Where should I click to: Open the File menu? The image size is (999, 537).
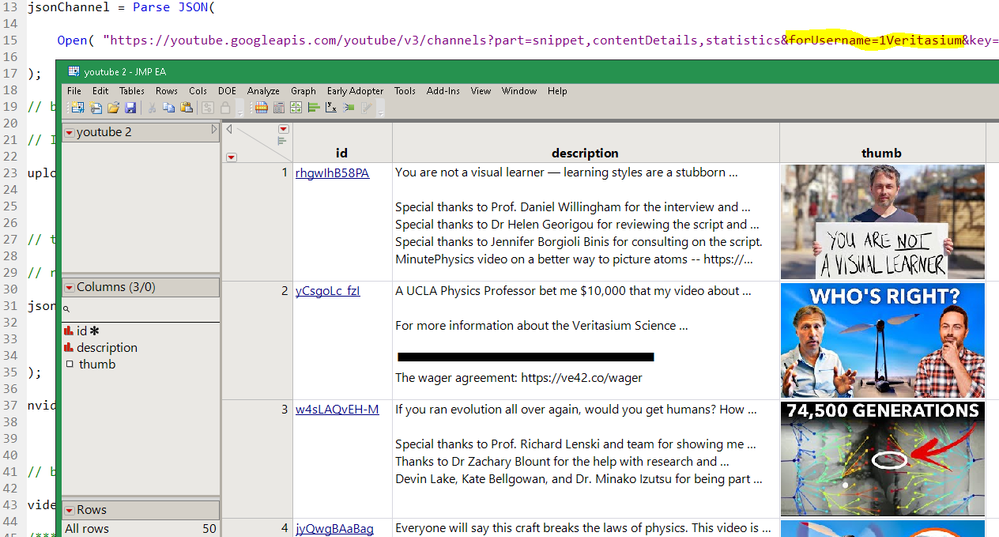tap(74, 91)
